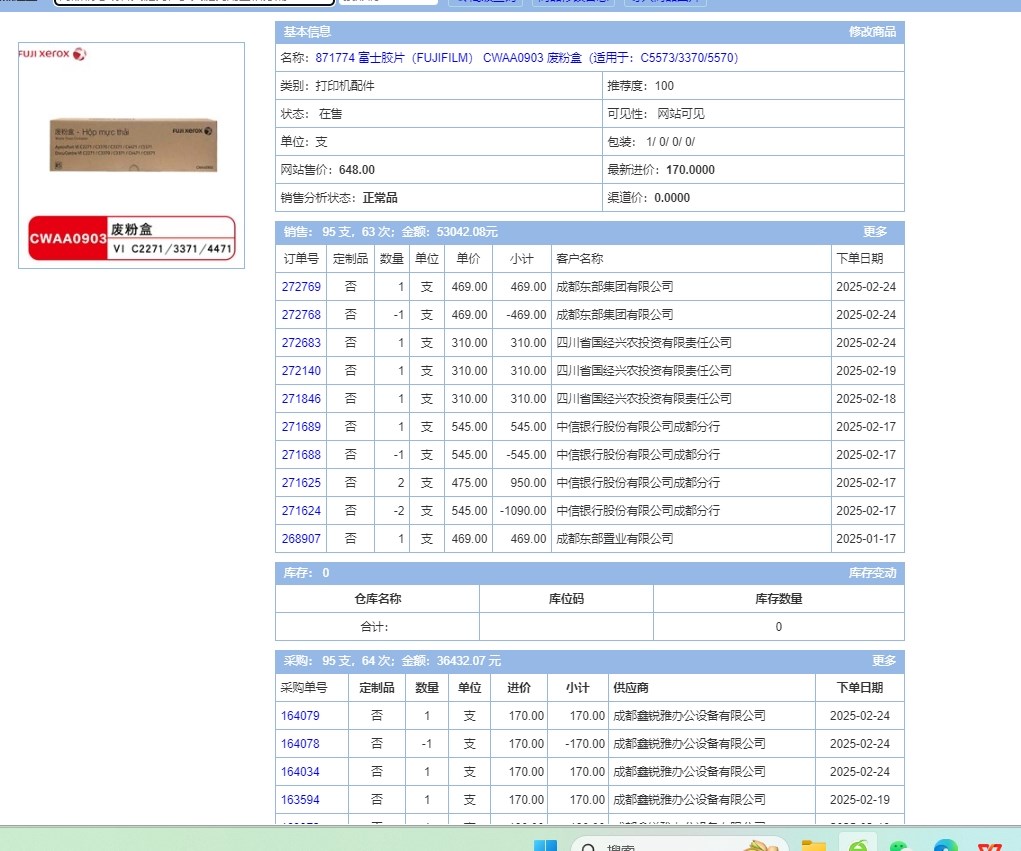Image resolution: width=1021 pixels, height=851 pixels.
Task: Click subtotal -1090.00 in order 271624 row
Action: [x=523, y=510]
